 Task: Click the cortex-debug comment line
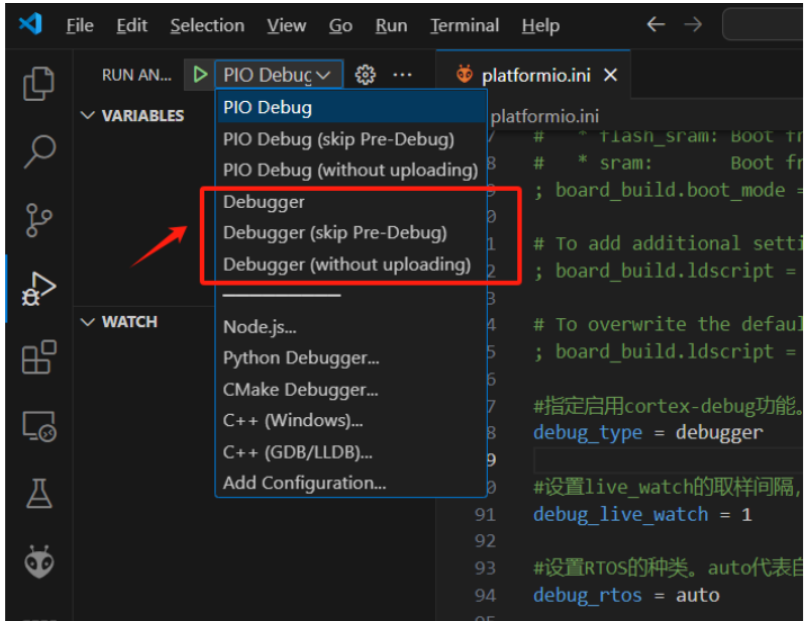pos(668,406)
